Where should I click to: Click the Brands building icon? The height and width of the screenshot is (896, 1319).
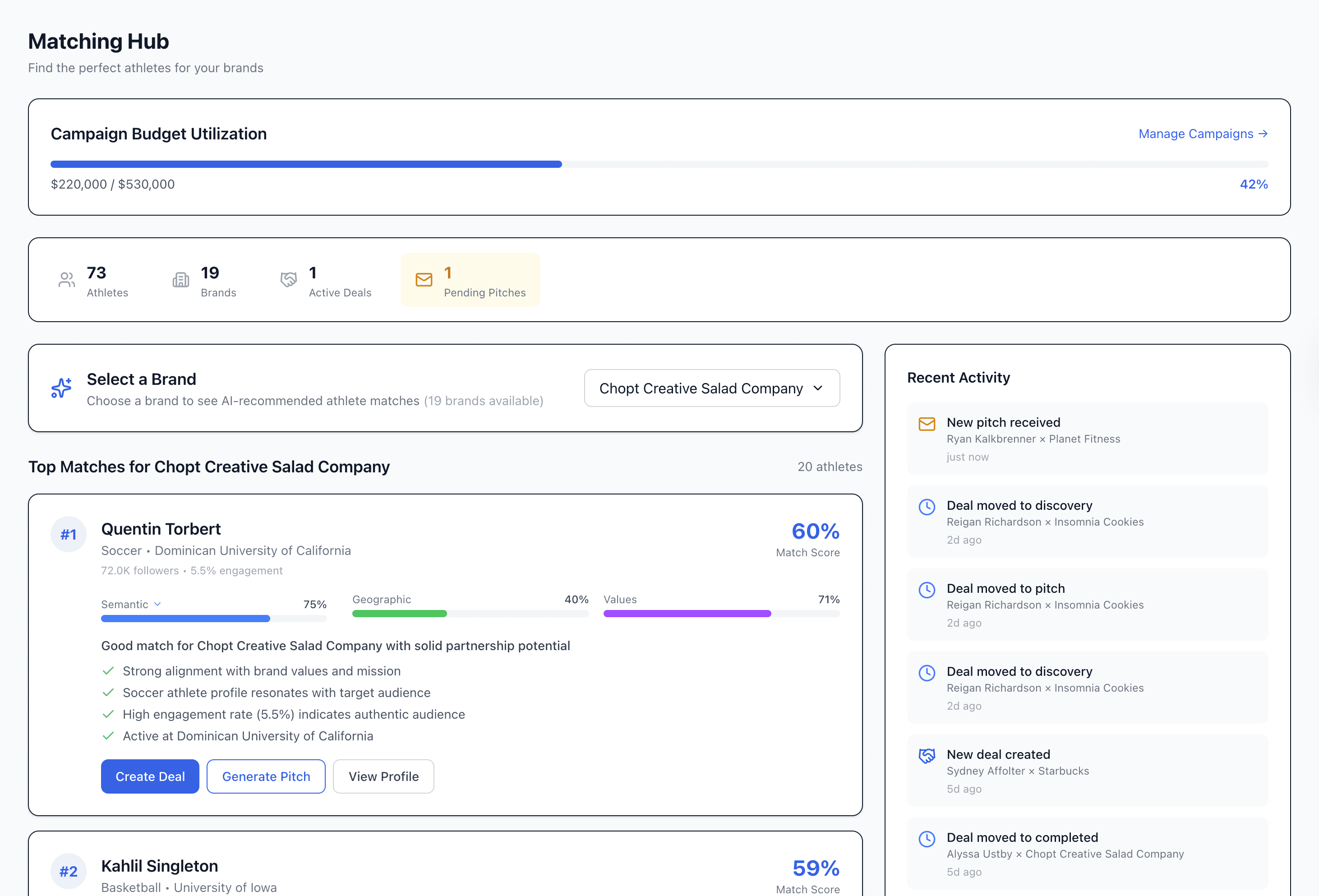pyautogui.click(x=180, y=279)
